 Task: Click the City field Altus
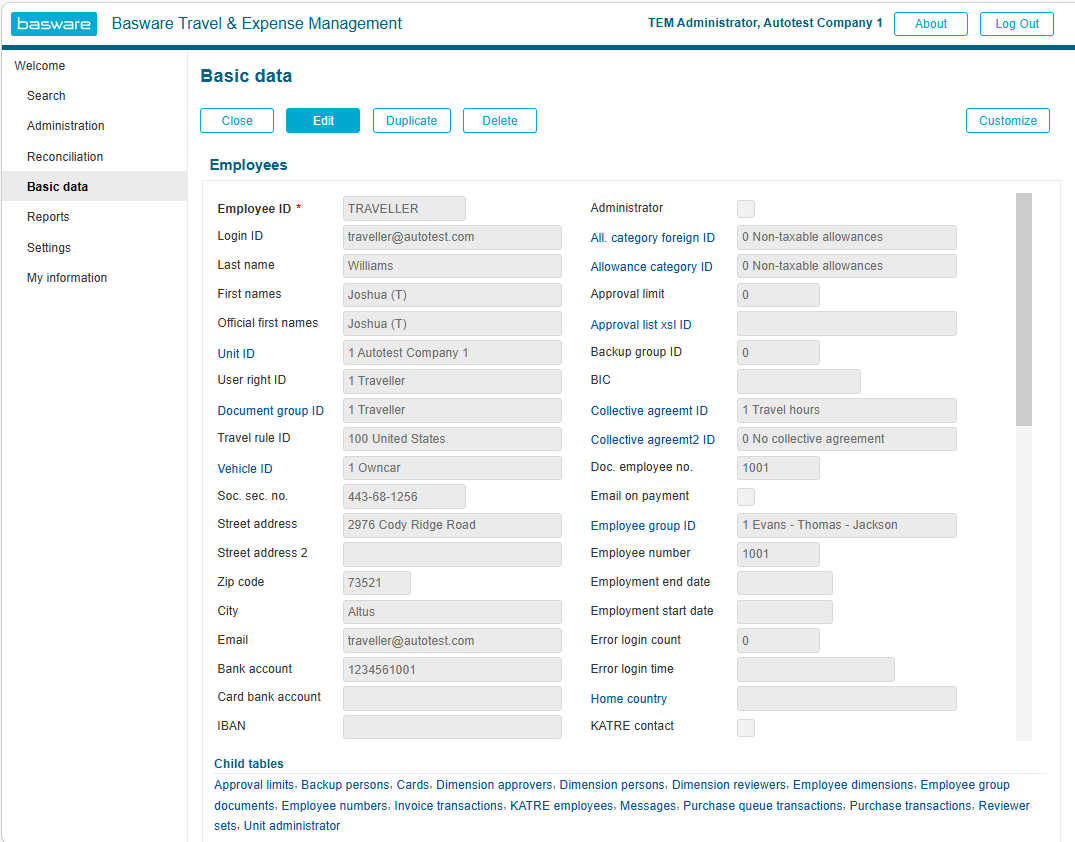coord(452,612)
